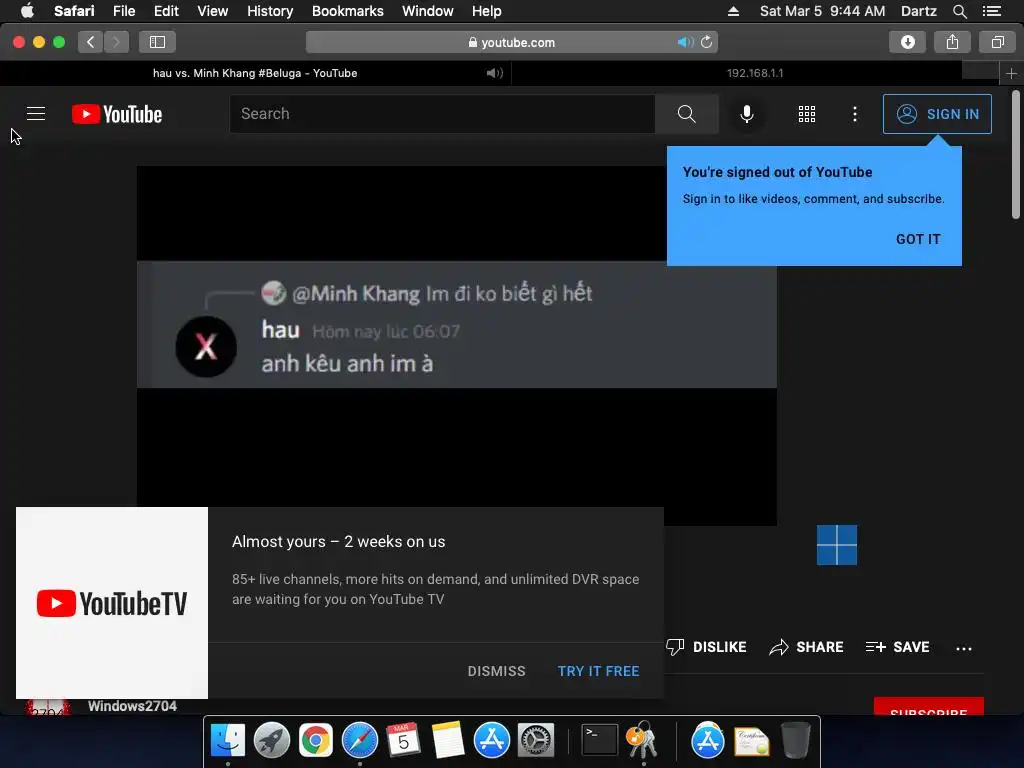
Task: Open a new Safari tab with plus
Action: point(1011,73)
